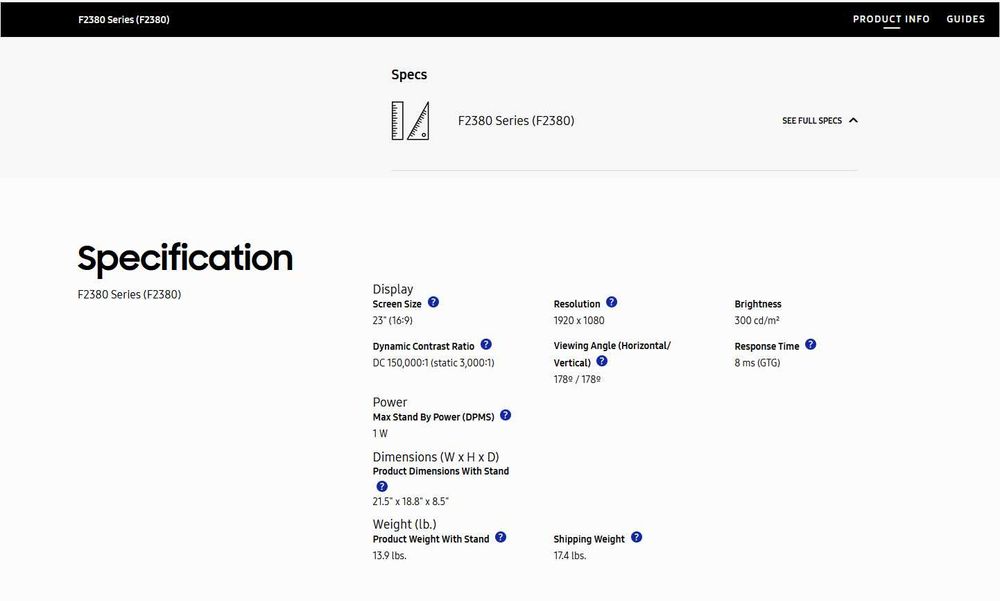
Task: Select the F2380 Series name in Specs row
Action: [x=516, y=121]
